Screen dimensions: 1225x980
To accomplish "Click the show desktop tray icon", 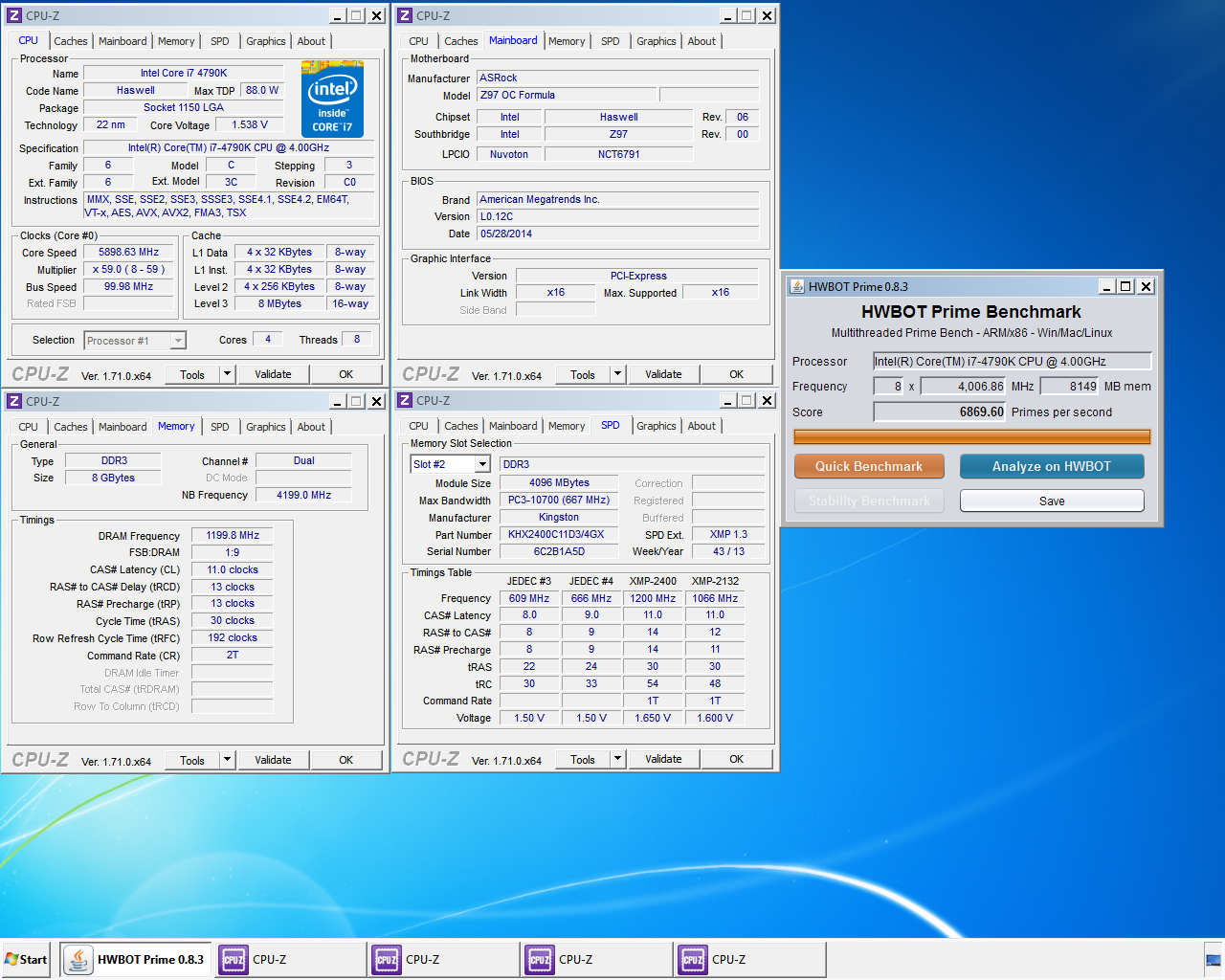I will [x=1213, y=960].
